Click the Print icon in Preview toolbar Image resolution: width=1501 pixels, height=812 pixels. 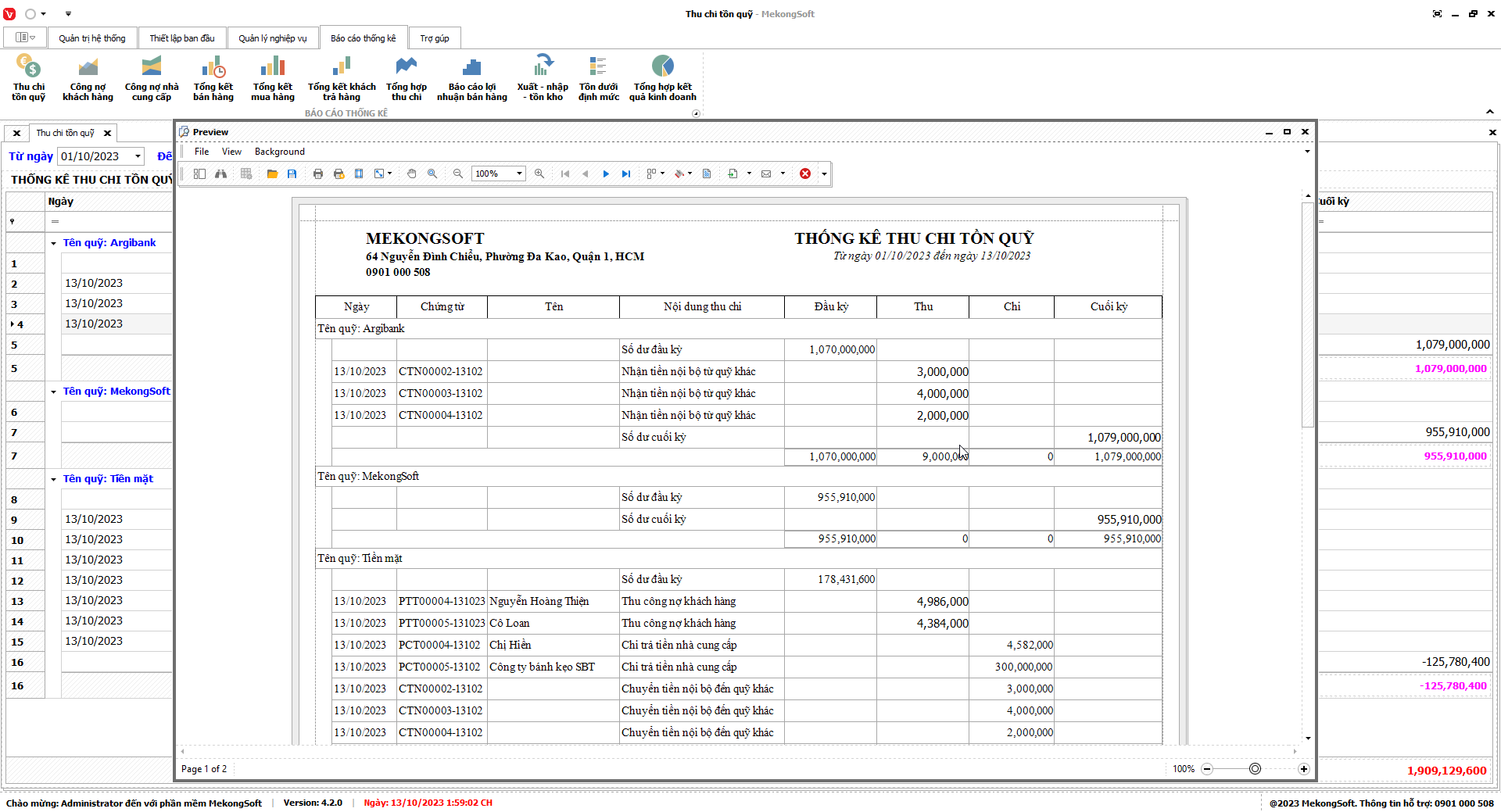318,174
